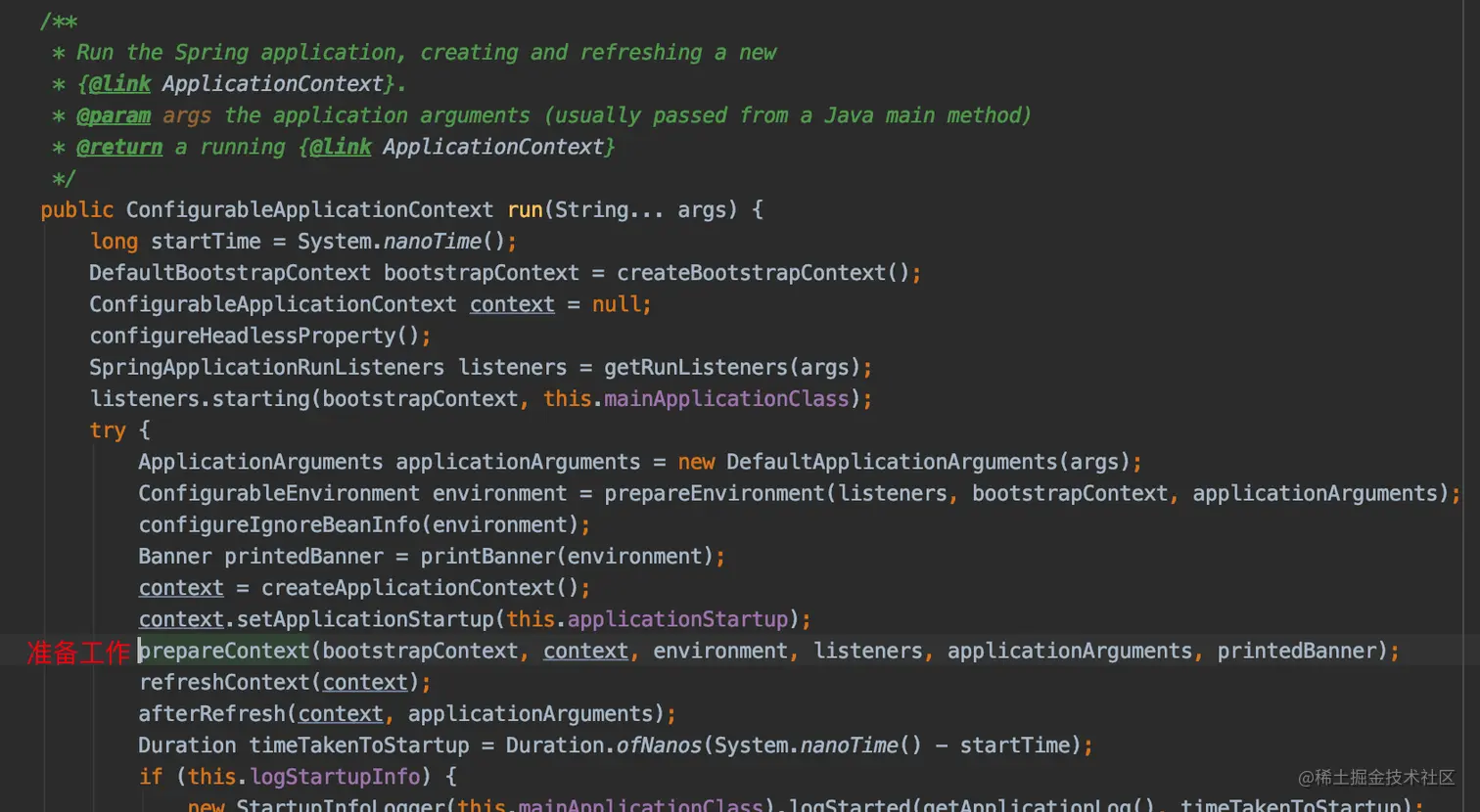The height and width of the screenshot is (812, 1480).
Task: Click the "String..." parameter type
Action: click(610, 209)
